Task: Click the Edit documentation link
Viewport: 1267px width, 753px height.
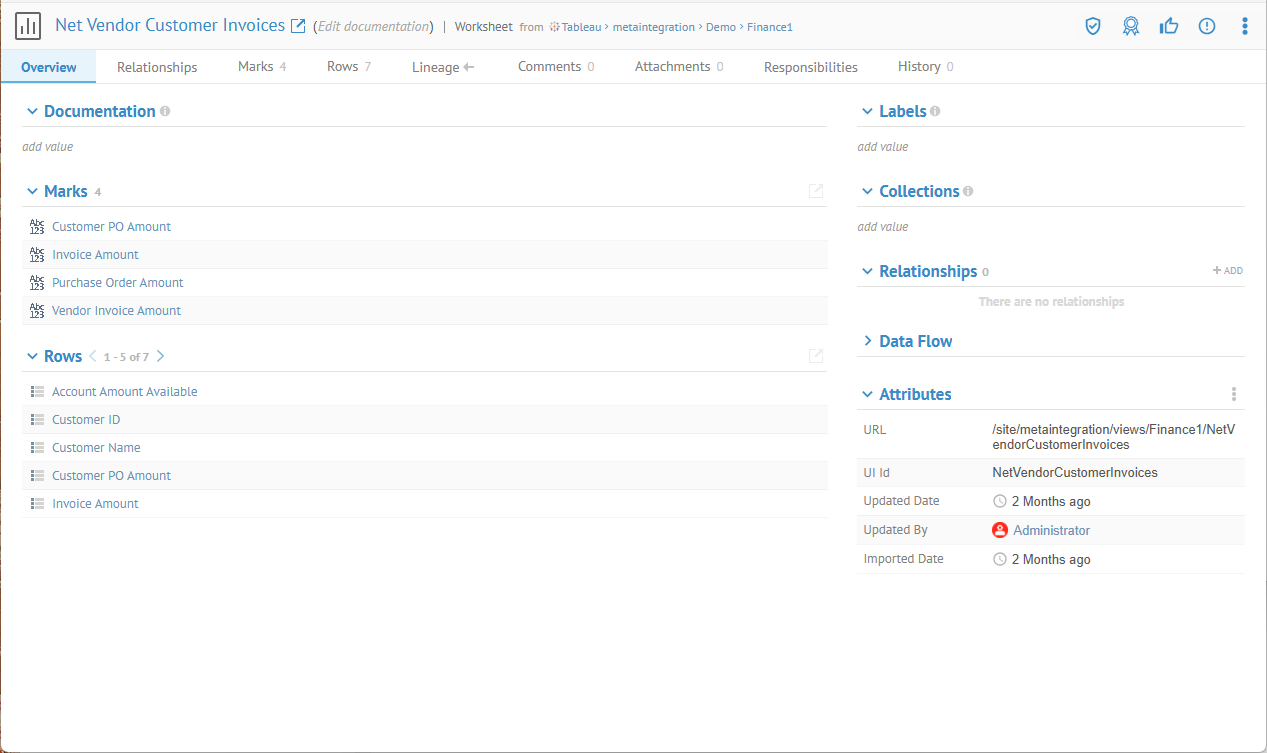Action: (x=374, y=27)
